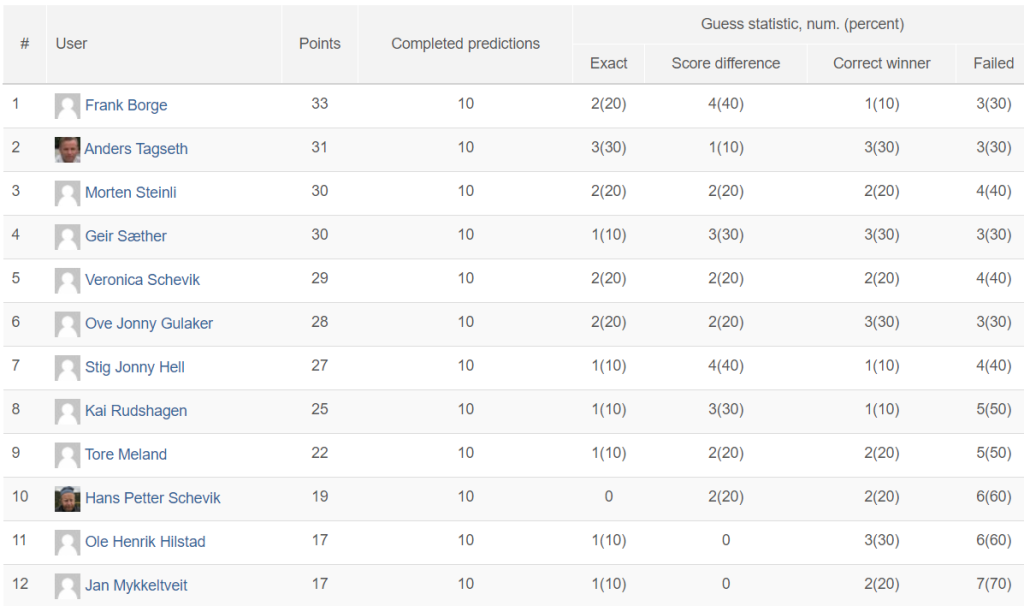Click Tore Meland's default avatar icon
Screen dimensions: 1024x606
click(x=67, y=455)
